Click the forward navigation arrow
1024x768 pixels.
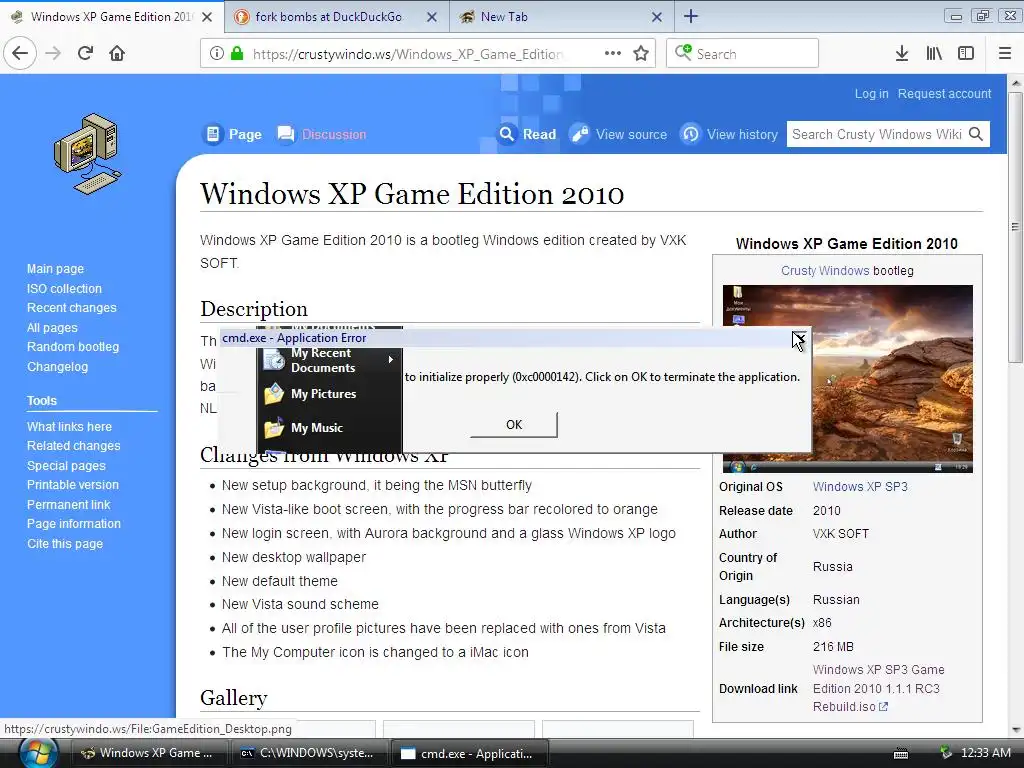(x=53, y=53)
